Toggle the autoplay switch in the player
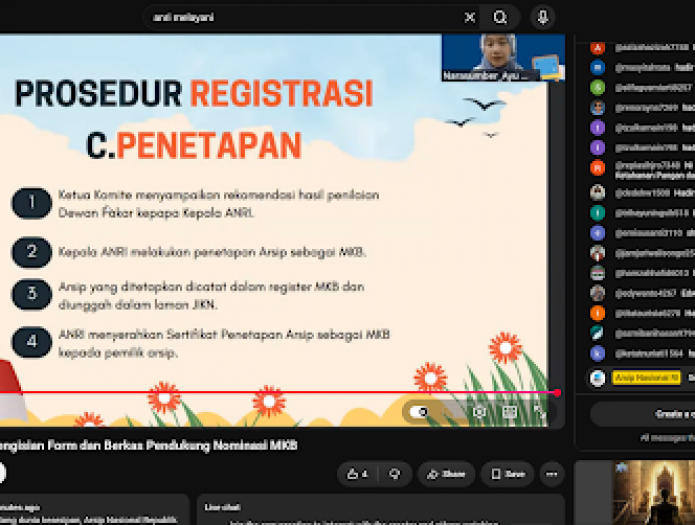 pyautogui.click(x=419, y=412)
